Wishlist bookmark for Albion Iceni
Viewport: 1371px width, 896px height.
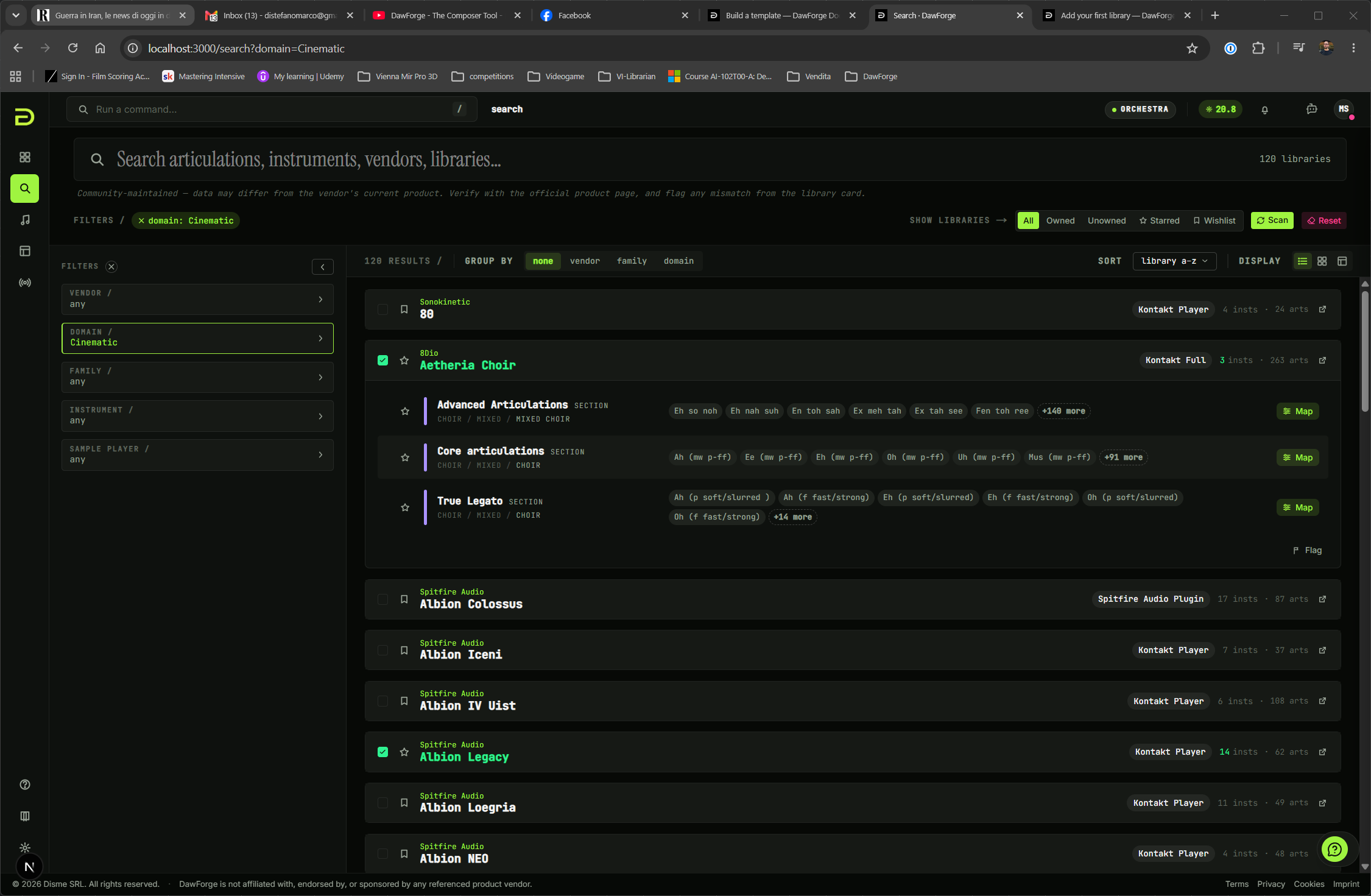pyautogui.click(x=404, y=651)
